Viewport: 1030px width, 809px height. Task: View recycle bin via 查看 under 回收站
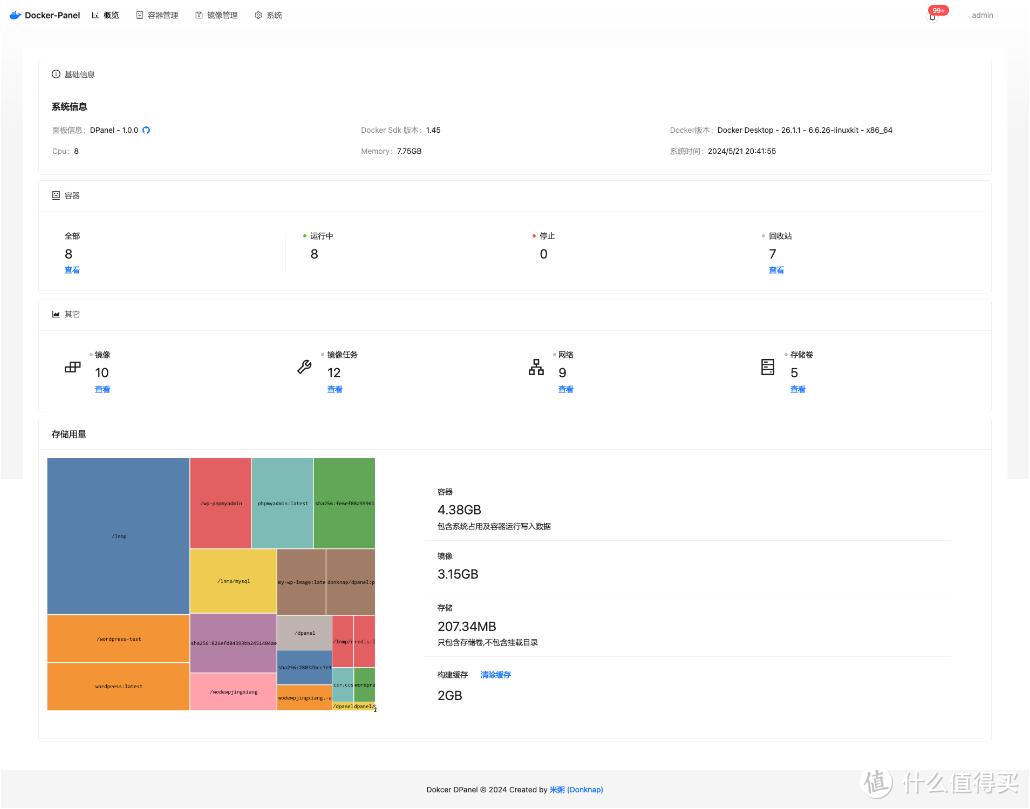coord(776,270)
